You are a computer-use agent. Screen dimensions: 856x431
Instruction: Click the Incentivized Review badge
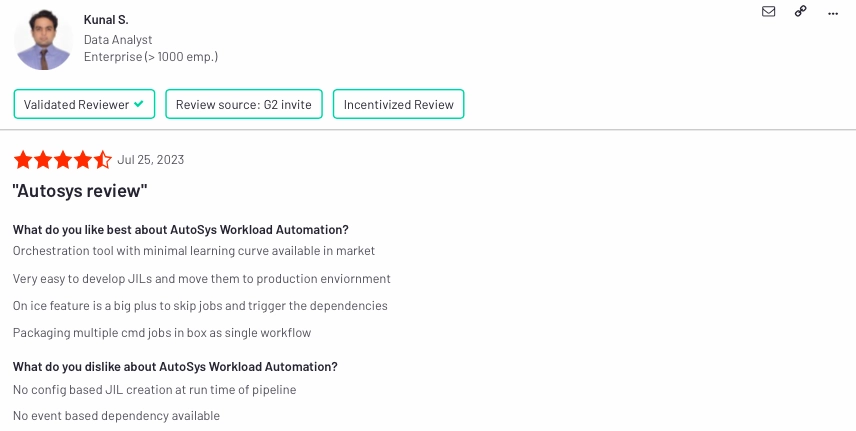click(399, 104)
